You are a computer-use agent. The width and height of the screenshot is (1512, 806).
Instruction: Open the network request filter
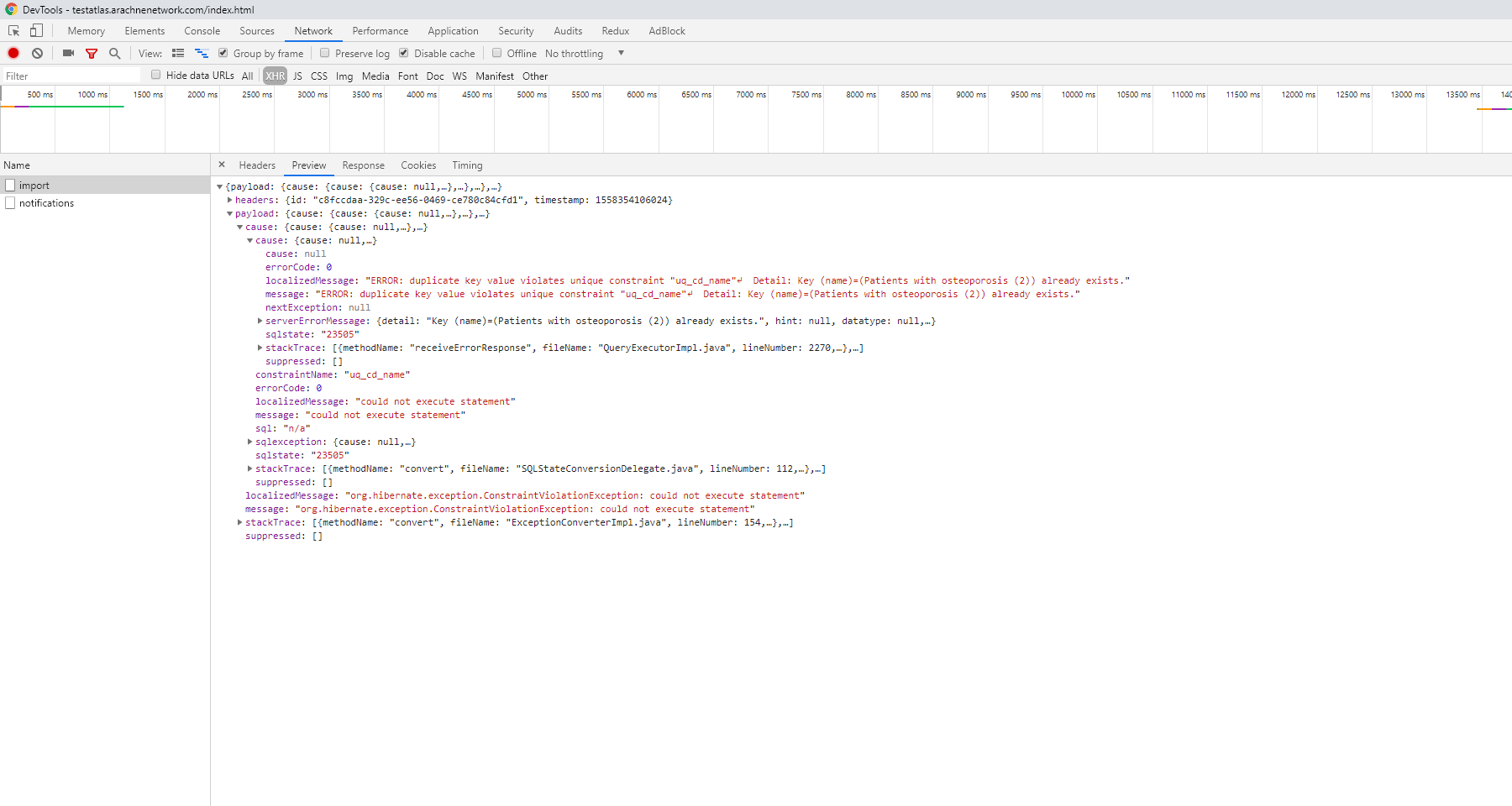(92, 53)
